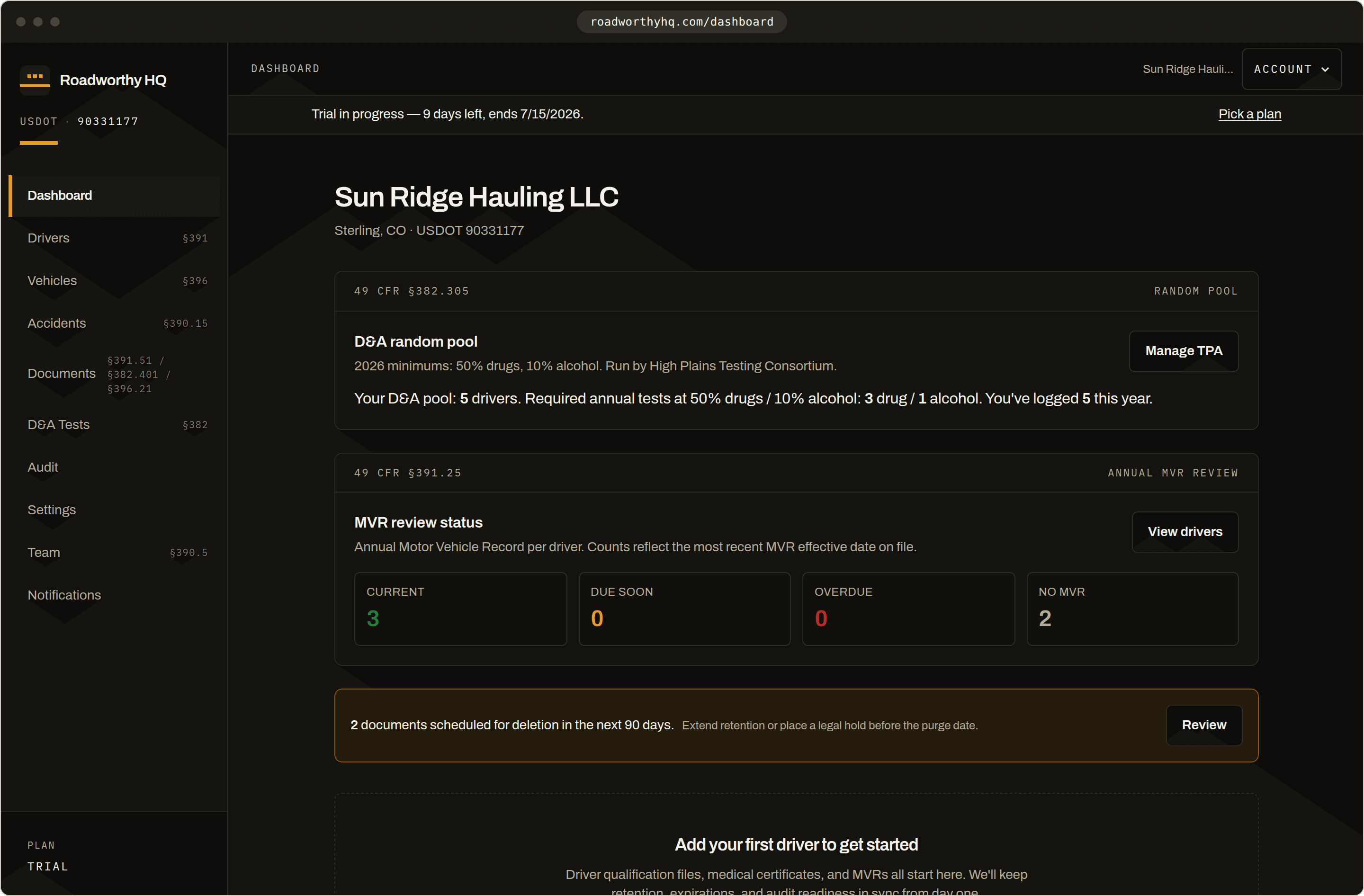Viewport: 1364px width, 896px height.
Task: Click the 49 CFR §382.305 label
Action: (x=412, y=291)
